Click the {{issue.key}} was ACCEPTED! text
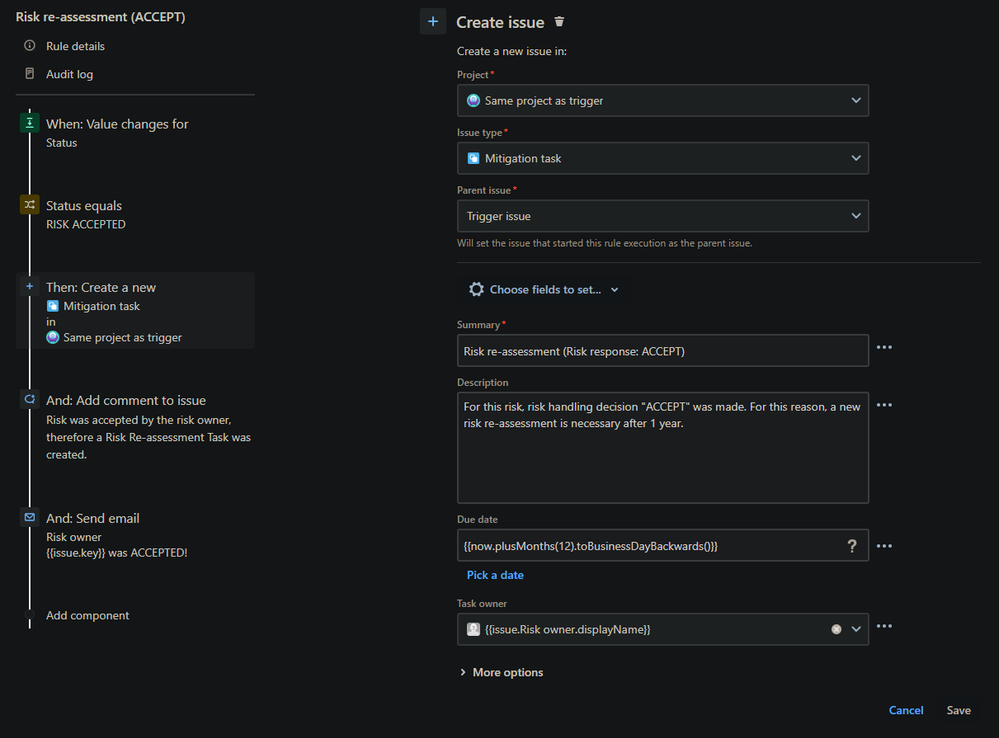This screenshot has width=999, height=738. 117,553
